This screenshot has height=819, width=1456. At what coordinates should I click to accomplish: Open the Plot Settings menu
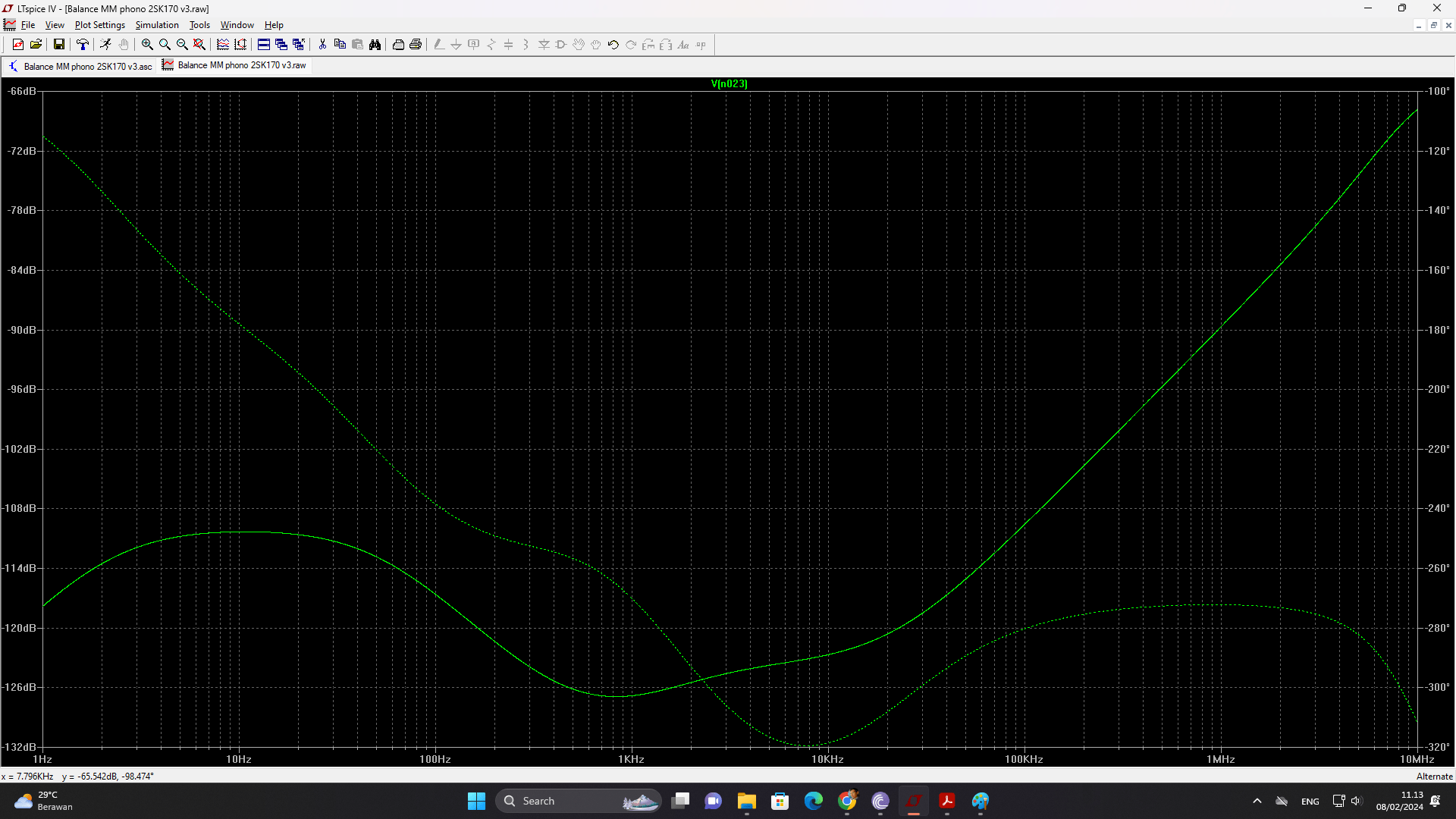click(100, 25)
